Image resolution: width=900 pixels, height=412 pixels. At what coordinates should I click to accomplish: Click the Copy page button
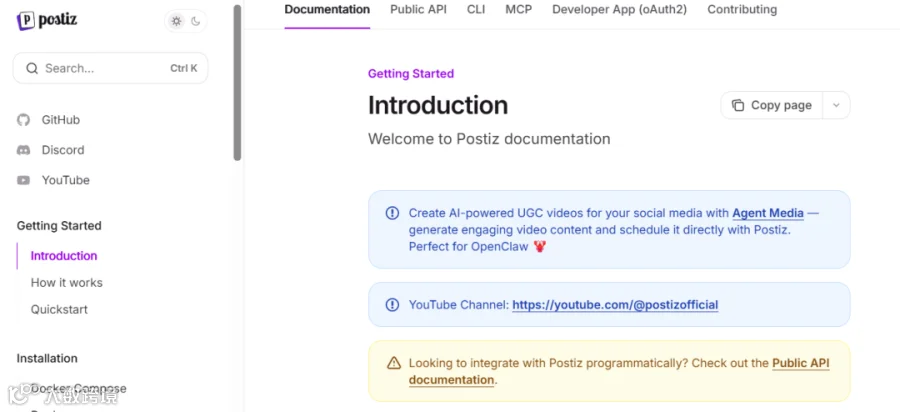pos(772,106)
